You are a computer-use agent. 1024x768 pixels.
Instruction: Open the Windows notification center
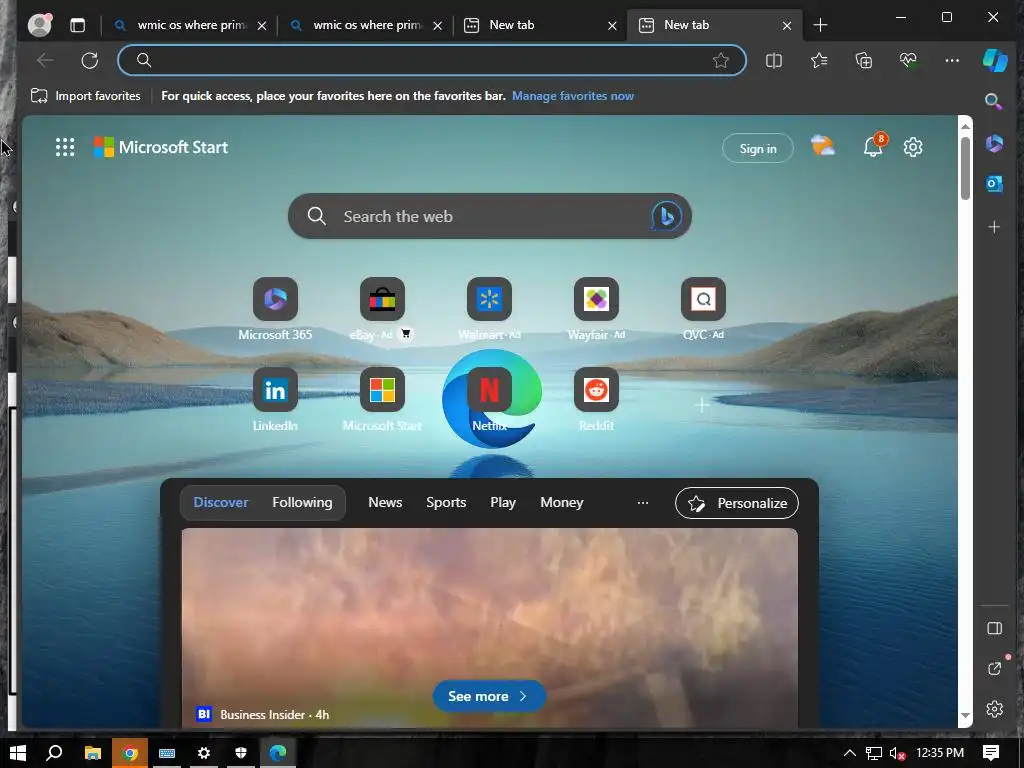point(991,753)
